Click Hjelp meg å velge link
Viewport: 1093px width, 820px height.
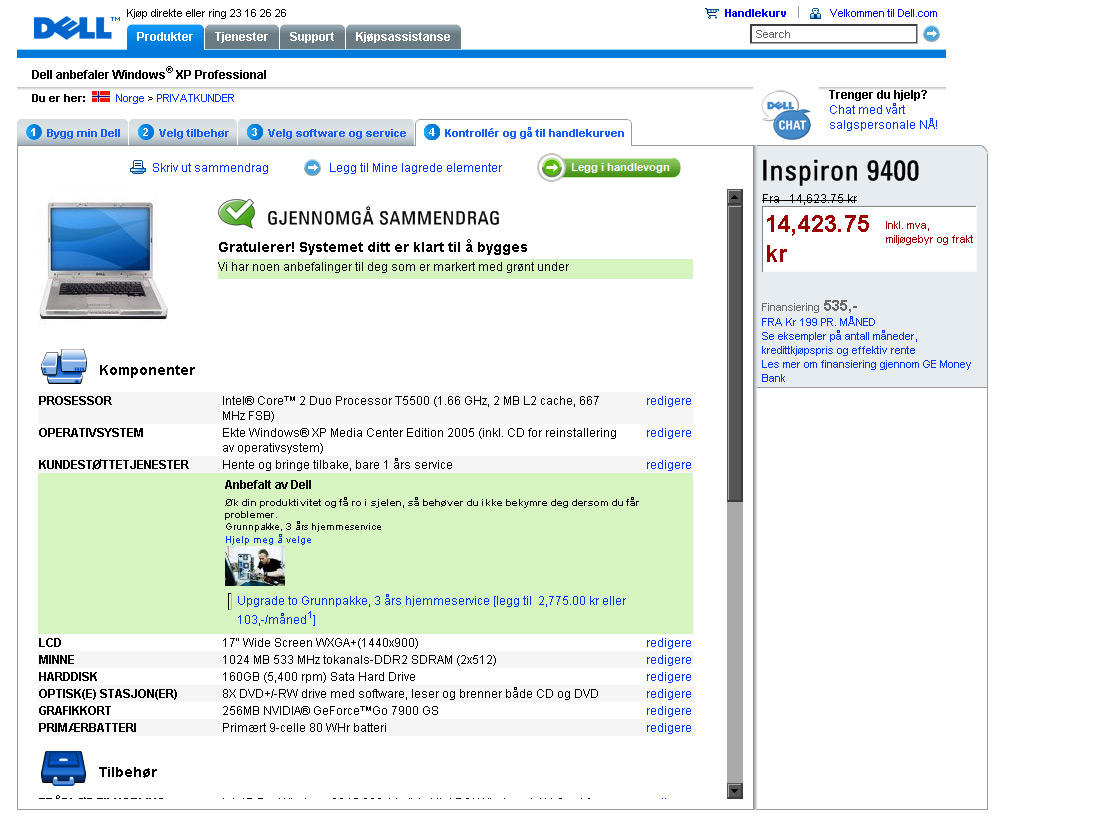click(268, 540)
